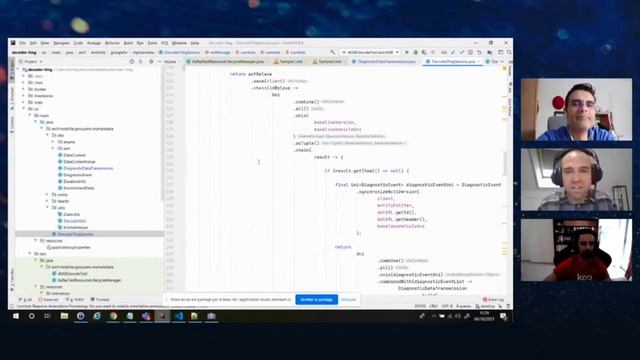
Task: Click the notification center icon in taskbar
Action: click(x=503, y=316)
